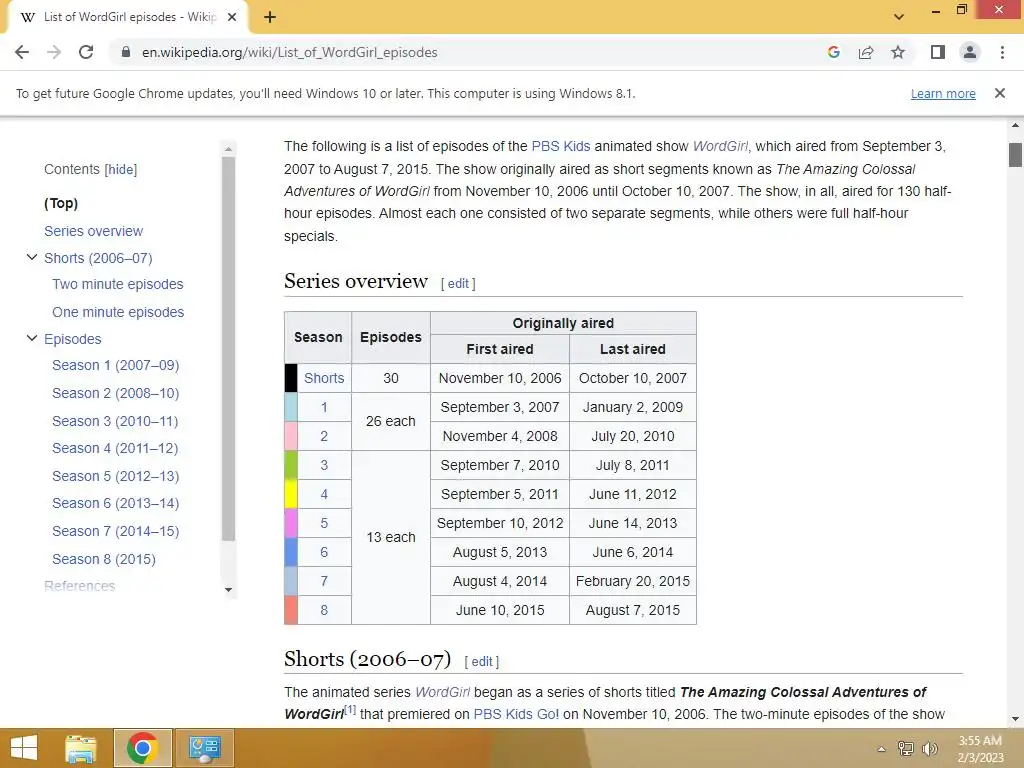1024x768 pixels.
Task: Open the Chrome side panel
Action: pyautogui.click(x=938, y=52)
